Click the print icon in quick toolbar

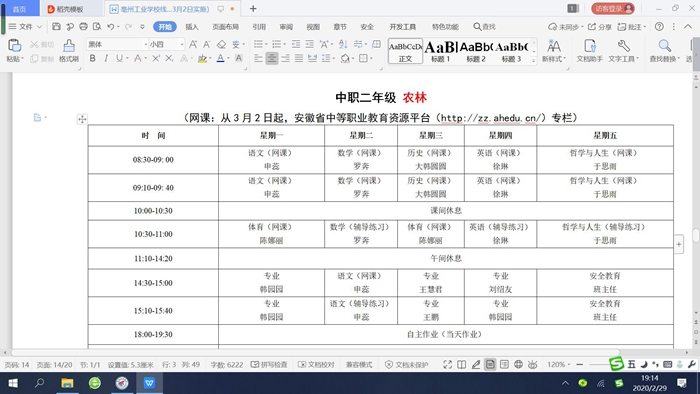point(83,27)
